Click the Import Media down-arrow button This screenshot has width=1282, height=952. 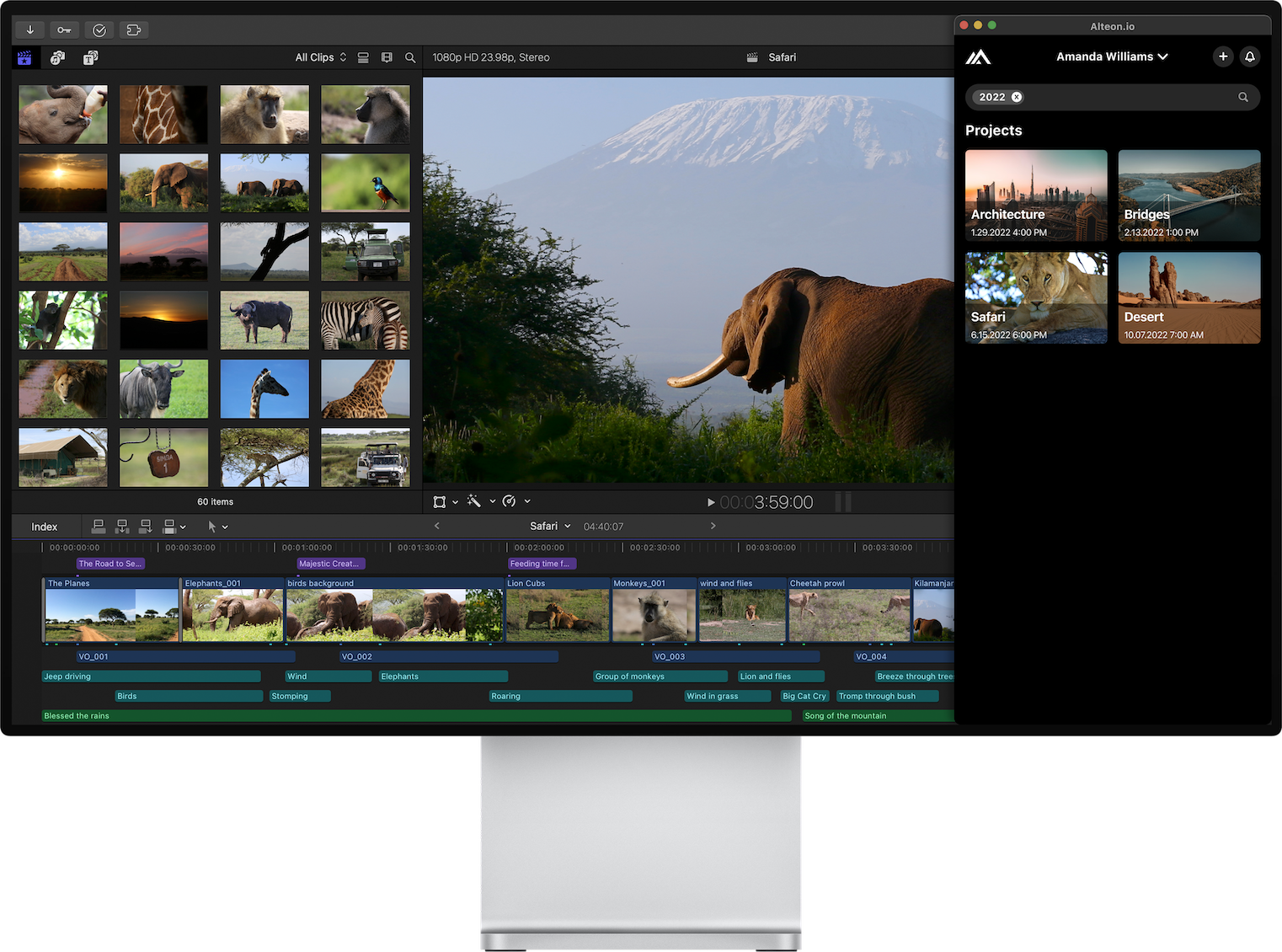[30, 30]
